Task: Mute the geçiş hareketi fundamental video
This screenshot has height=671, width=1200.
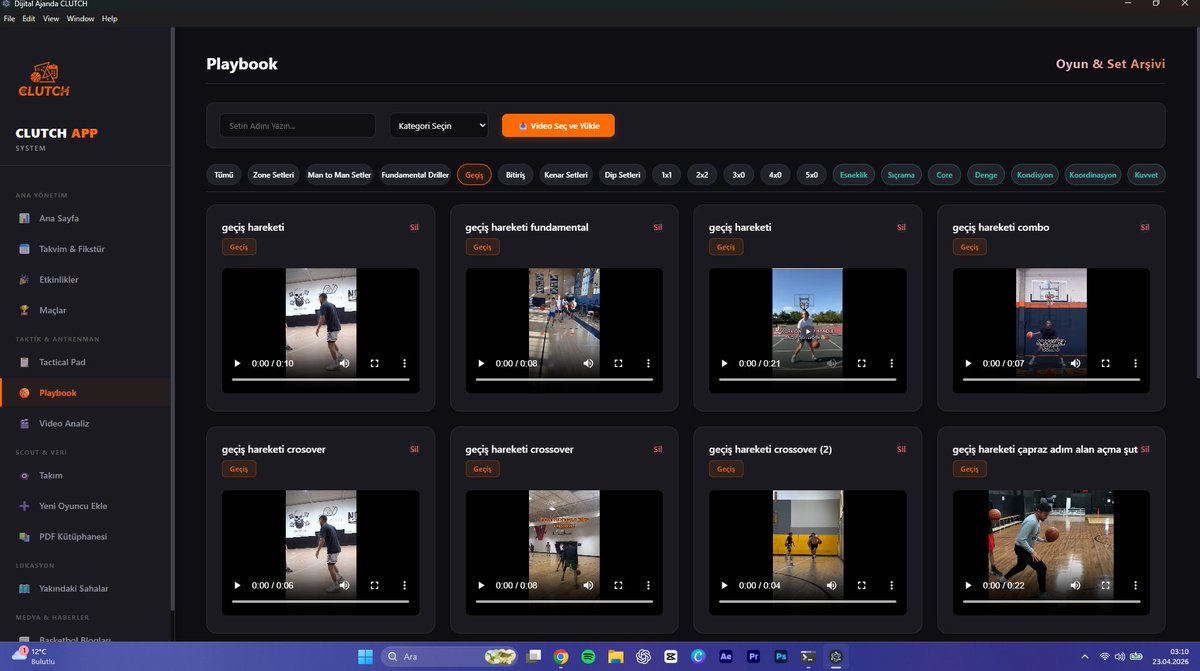Action: click(588, 364)
